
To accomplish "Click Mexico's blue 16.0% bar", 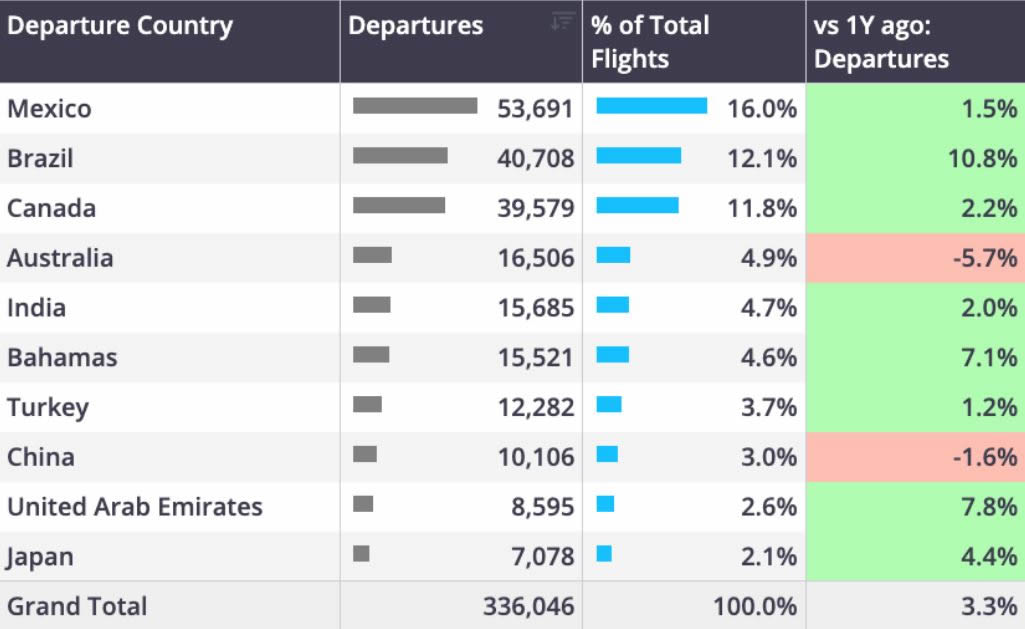I will click(x=652, y=106).
